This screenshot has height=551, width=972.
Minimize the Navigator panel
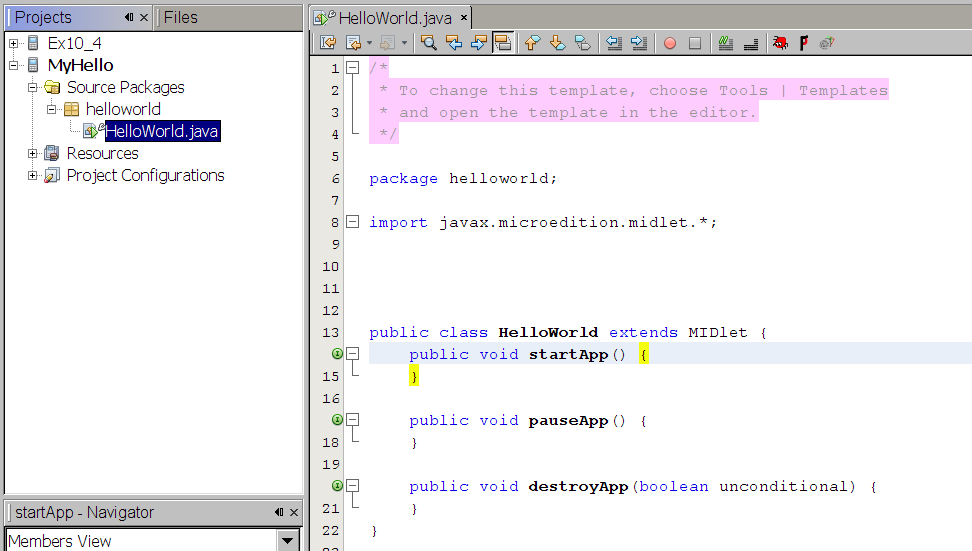[x=279, y=513]
